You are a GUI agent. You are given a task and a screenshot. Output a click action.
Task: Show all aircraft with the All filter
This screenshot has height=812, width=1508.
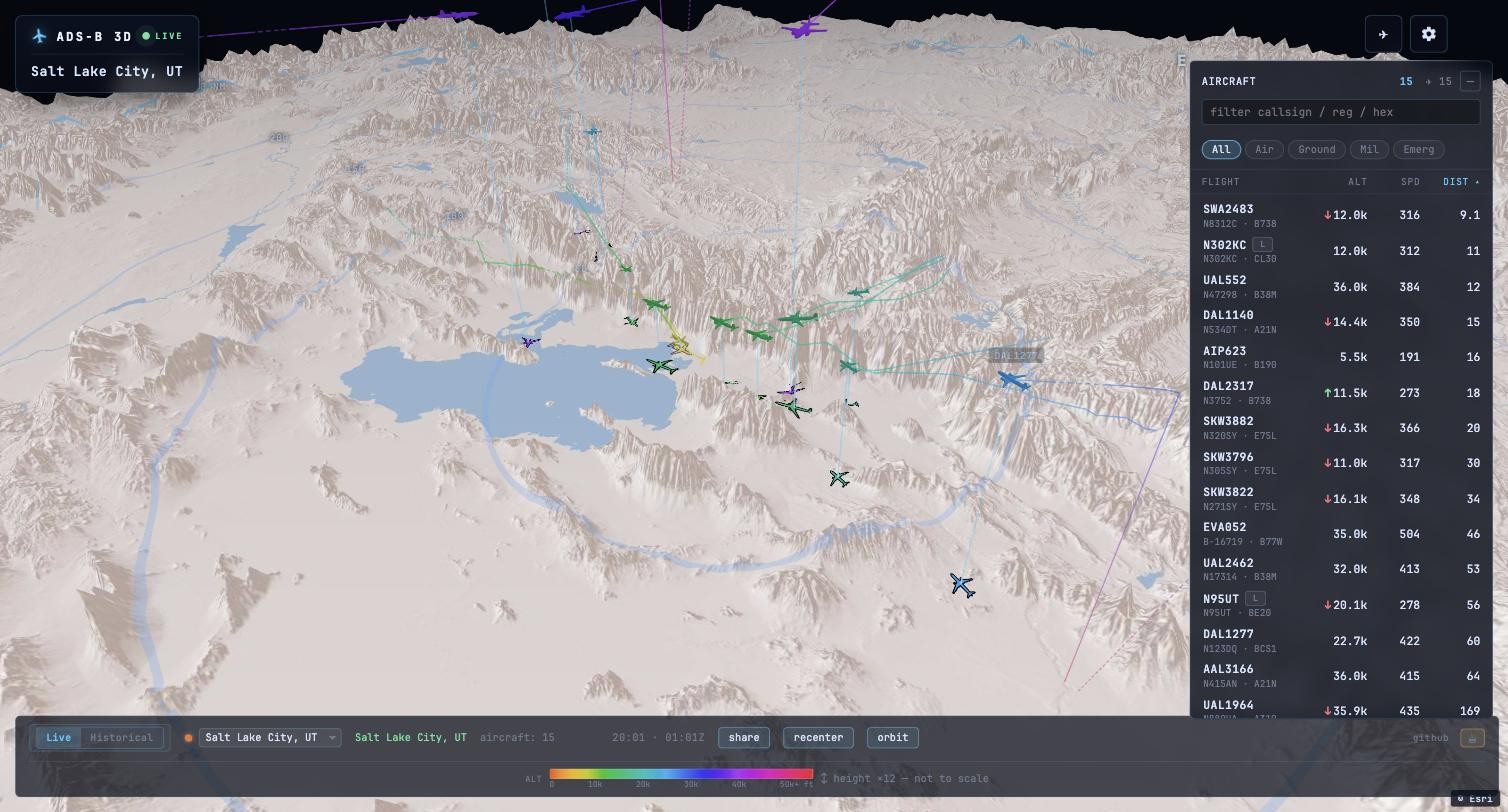(1221, 149)
